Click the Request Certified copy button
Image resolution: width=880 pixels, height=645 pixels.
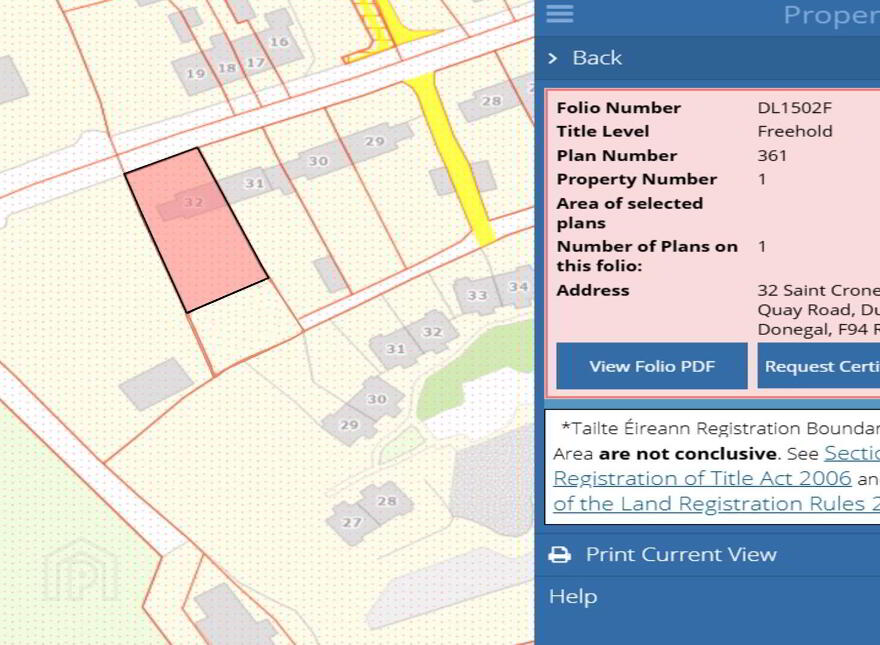point(819,366)
